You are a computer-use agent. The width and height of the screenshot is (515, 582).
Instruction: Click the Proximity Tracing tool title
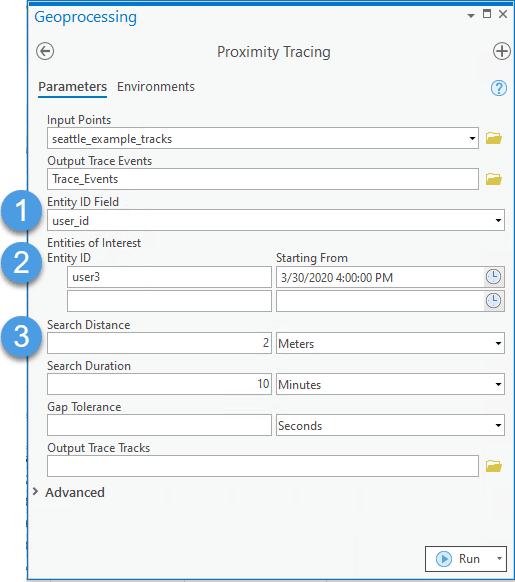point(274,52)
